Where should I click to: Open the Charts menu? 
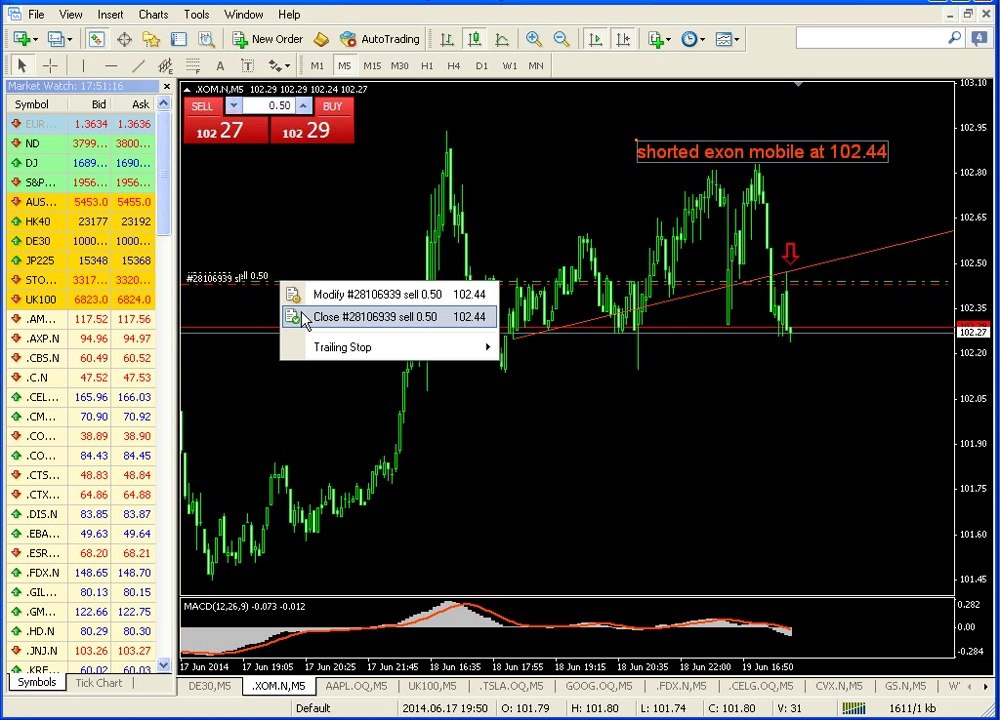click(153, 14)
